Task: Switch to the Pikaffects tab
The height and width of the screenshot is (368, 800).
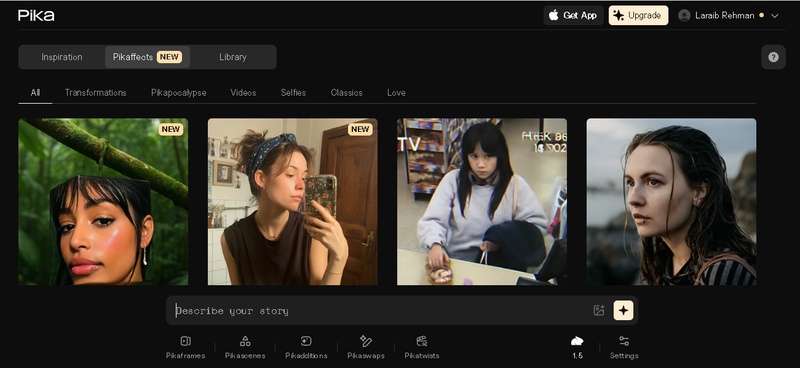Action: [147, 57]
